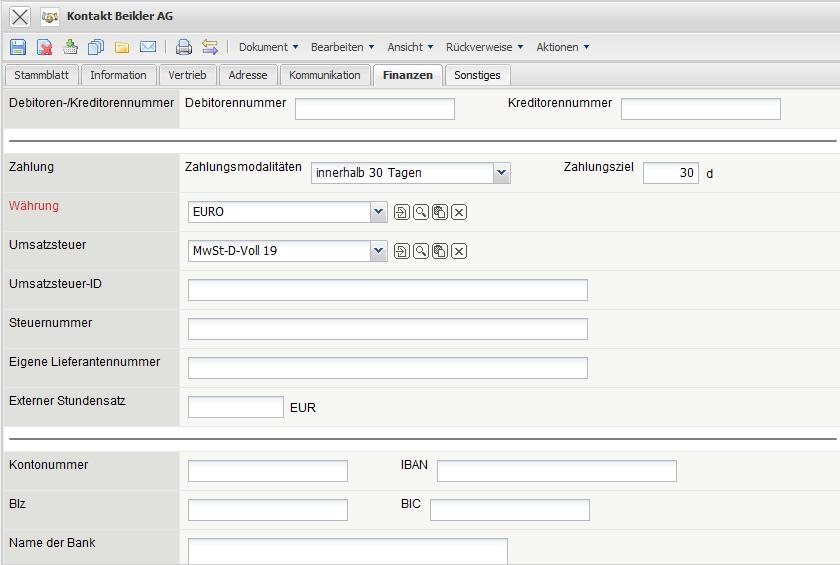The width and height of the screenshot is (840, 565).
Task: Click the magnifier search icon beside Währung
Action: click(421, 212)
